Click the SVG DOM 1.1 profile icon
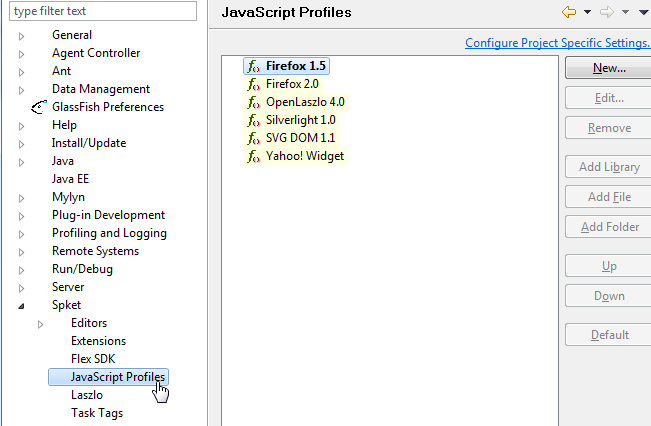The height and width of the screenshot is (426, 651). [253, 138]
